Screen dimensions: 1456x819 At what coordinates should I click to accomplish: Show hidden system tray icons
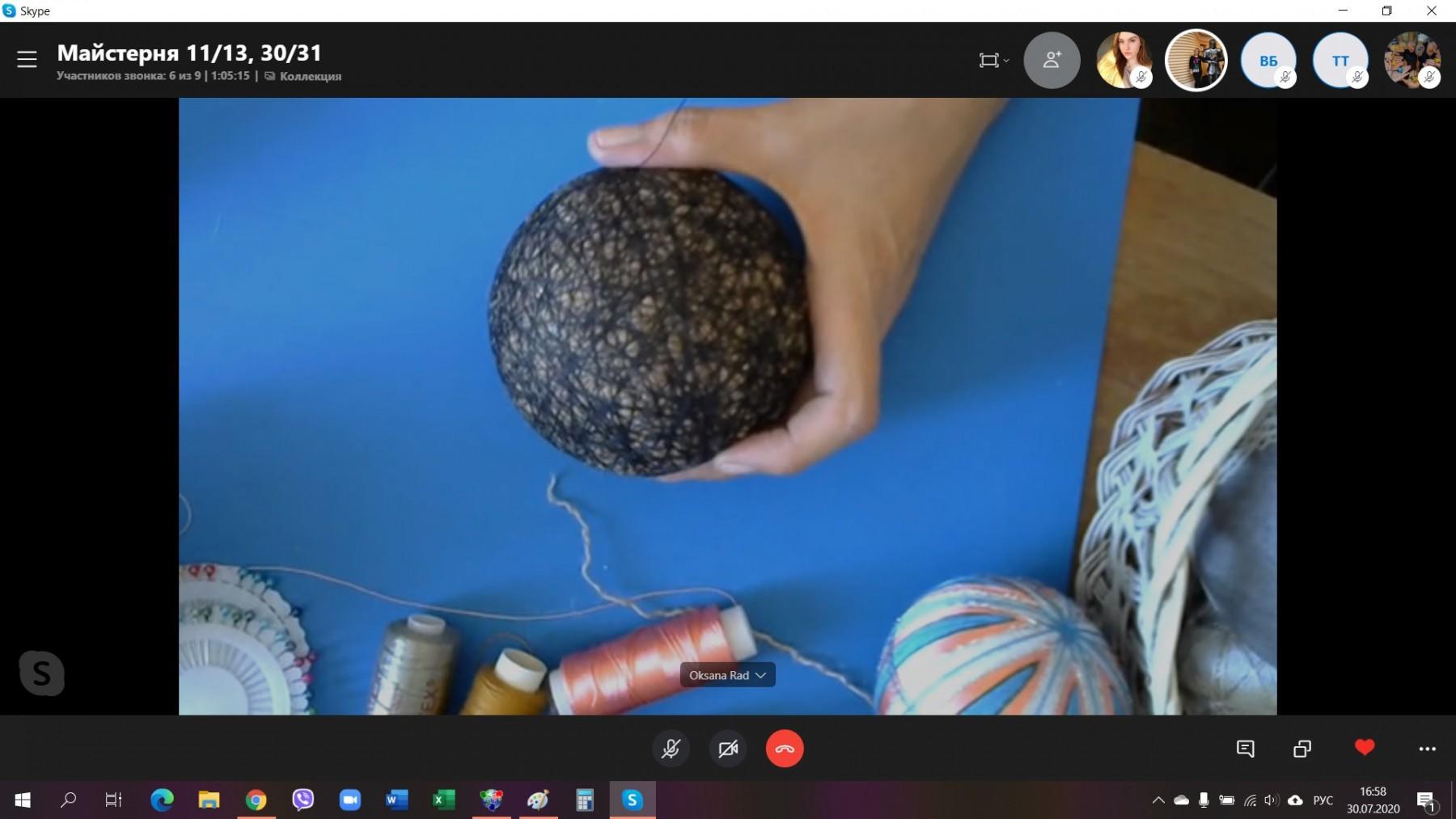(x=1158, y=800)
